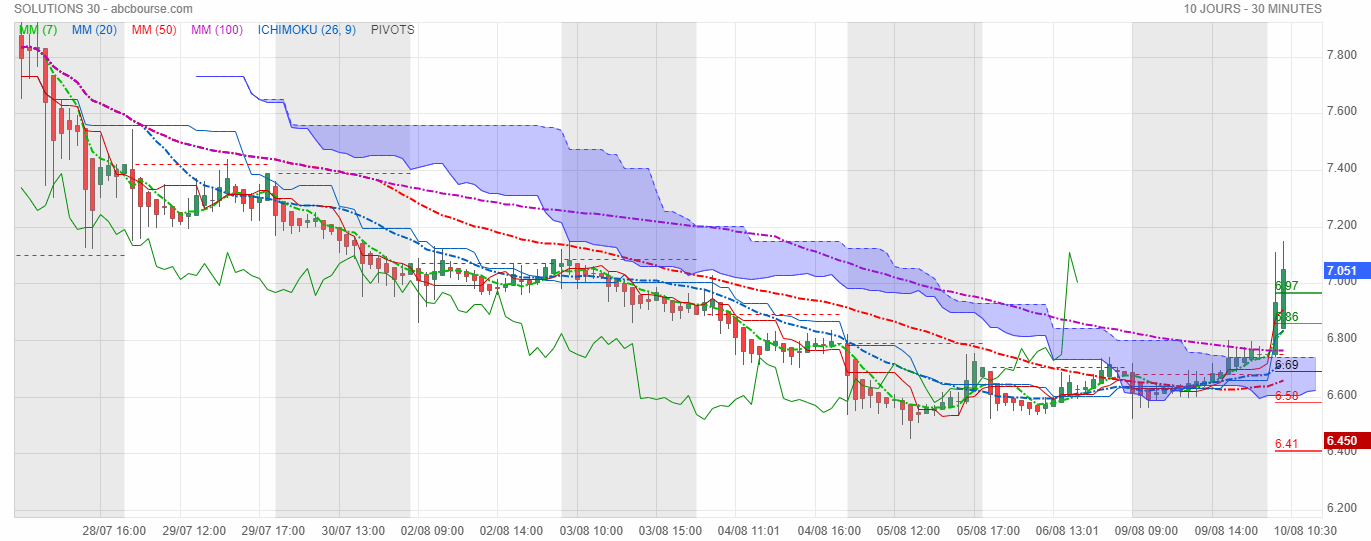Click the 06/08 13:01 time axis label
The image size is (1371, 541).
[x=1067, y=530]
